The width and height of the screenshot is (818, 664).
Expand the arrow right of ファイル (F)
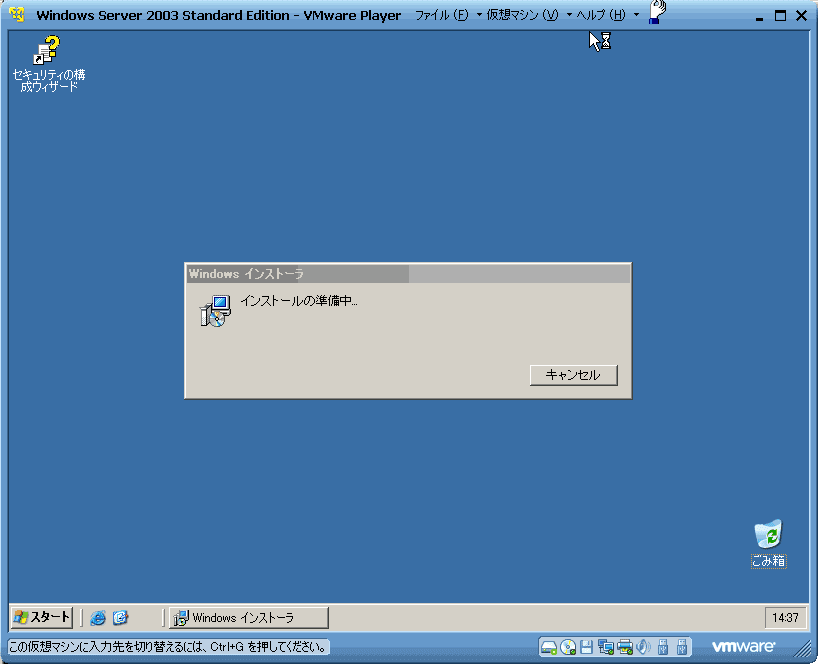[x=479, y=15]
